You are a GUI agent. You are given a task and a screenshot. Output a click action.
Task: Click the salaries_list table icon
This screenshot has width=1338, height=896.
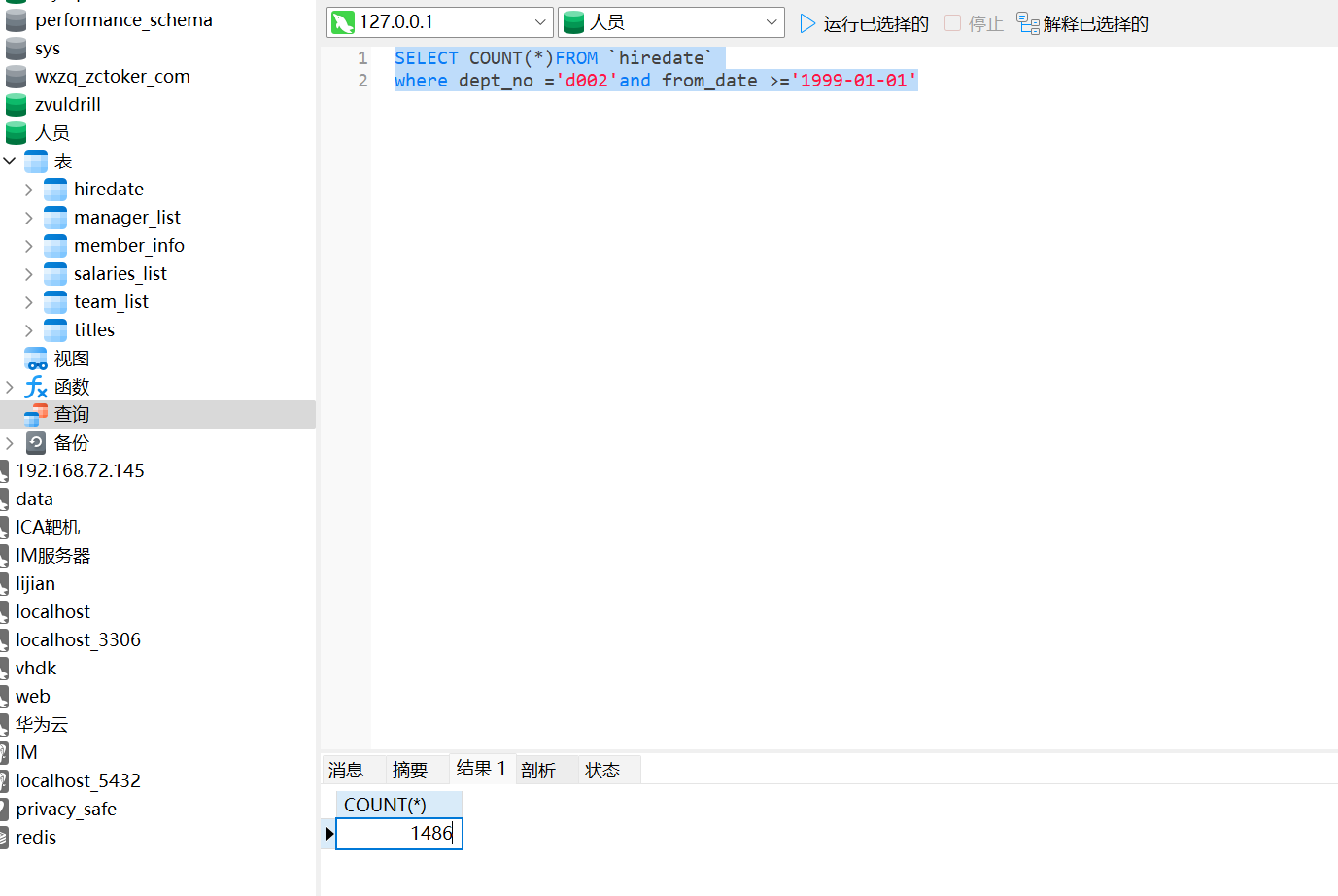pos(55,273)
